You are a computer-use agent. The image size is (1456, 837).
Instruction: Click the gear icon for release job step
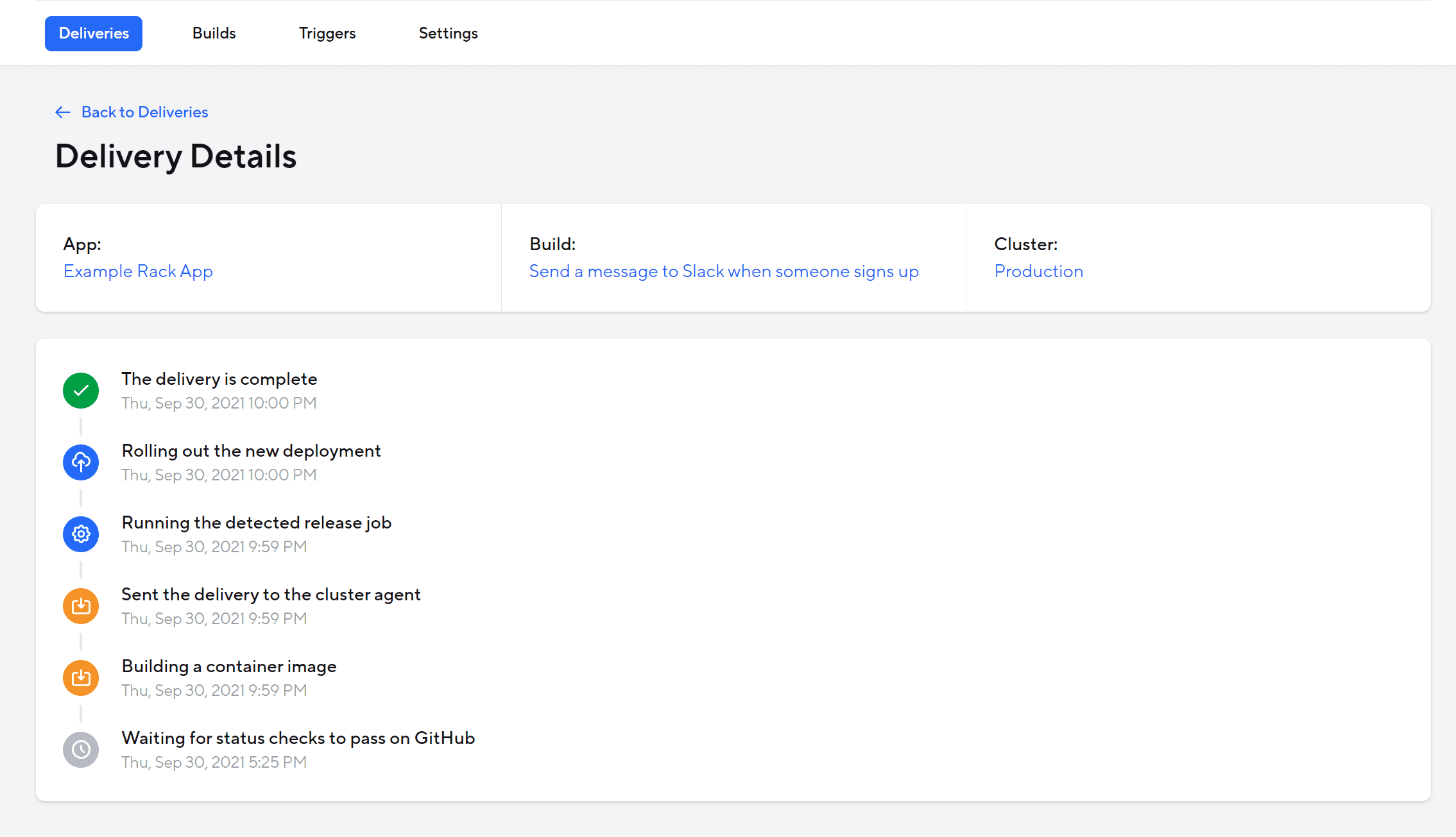[80, 534]
